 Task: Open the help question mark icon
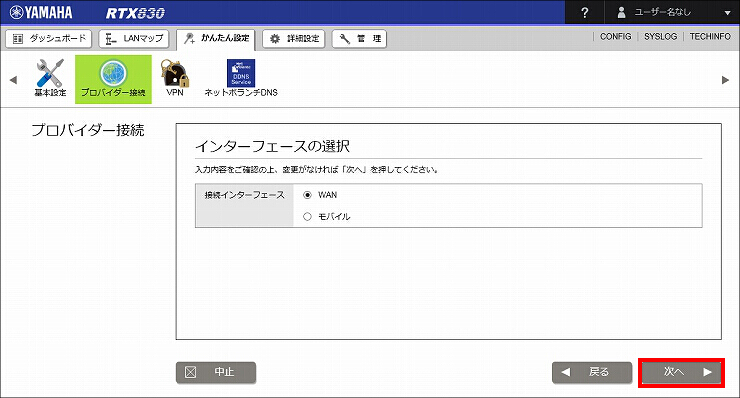pyautogui.click(x=585, y=13)
